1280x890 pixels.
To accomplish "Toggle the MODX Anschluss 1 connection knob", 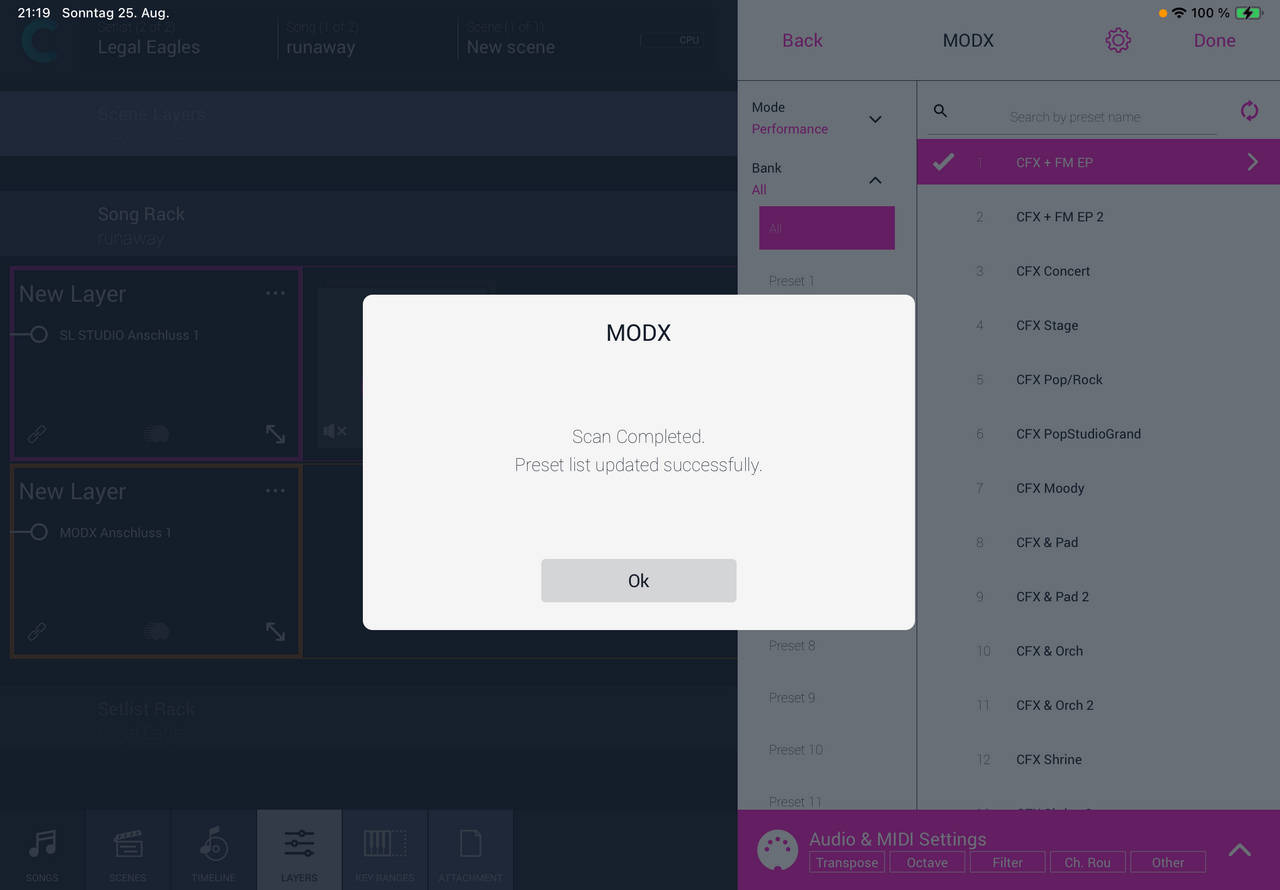I will [x=39, y=533].
